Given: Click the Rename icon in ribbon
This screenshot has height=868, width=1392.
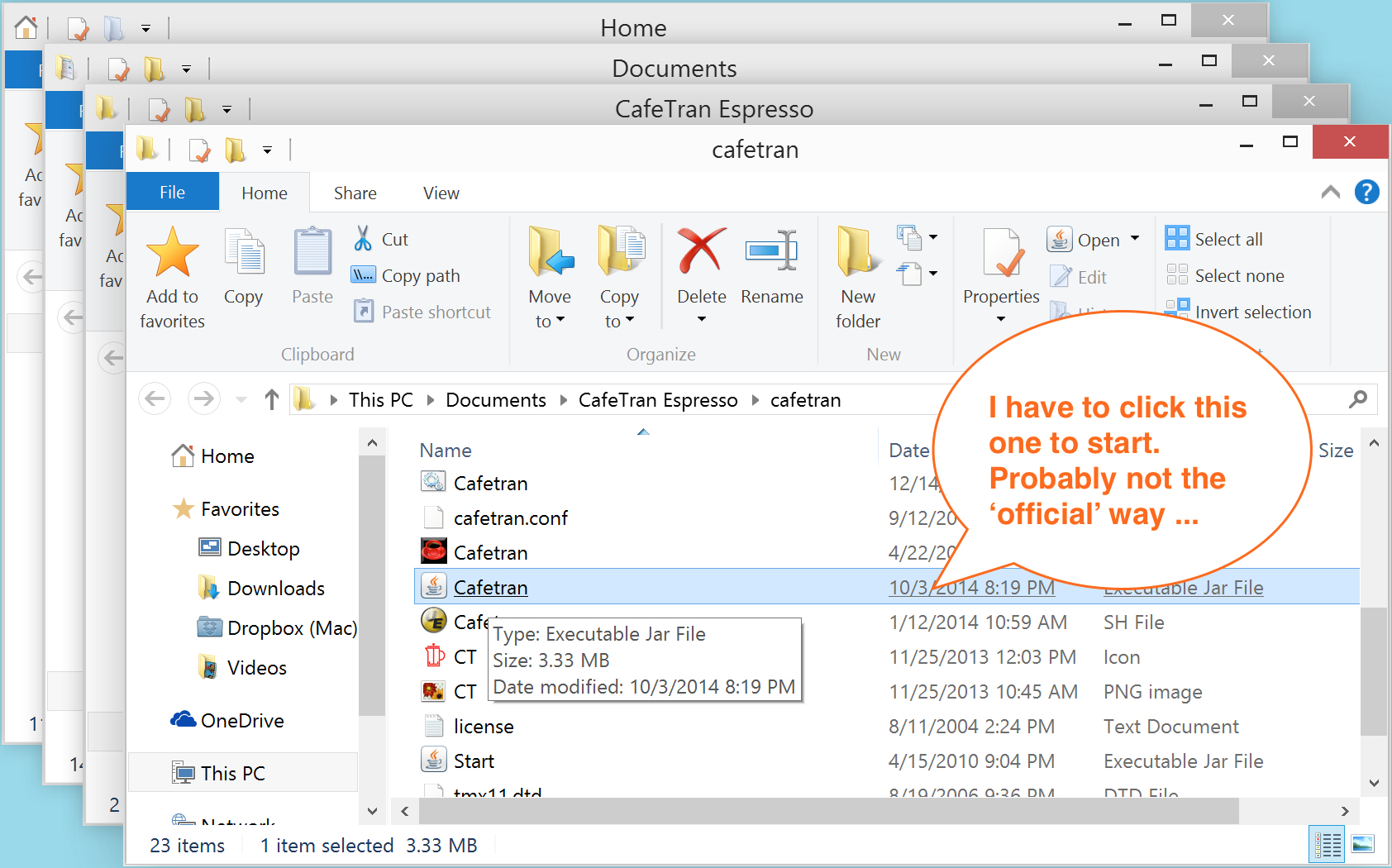Looking at the screenshot, I should coord(771,251).
